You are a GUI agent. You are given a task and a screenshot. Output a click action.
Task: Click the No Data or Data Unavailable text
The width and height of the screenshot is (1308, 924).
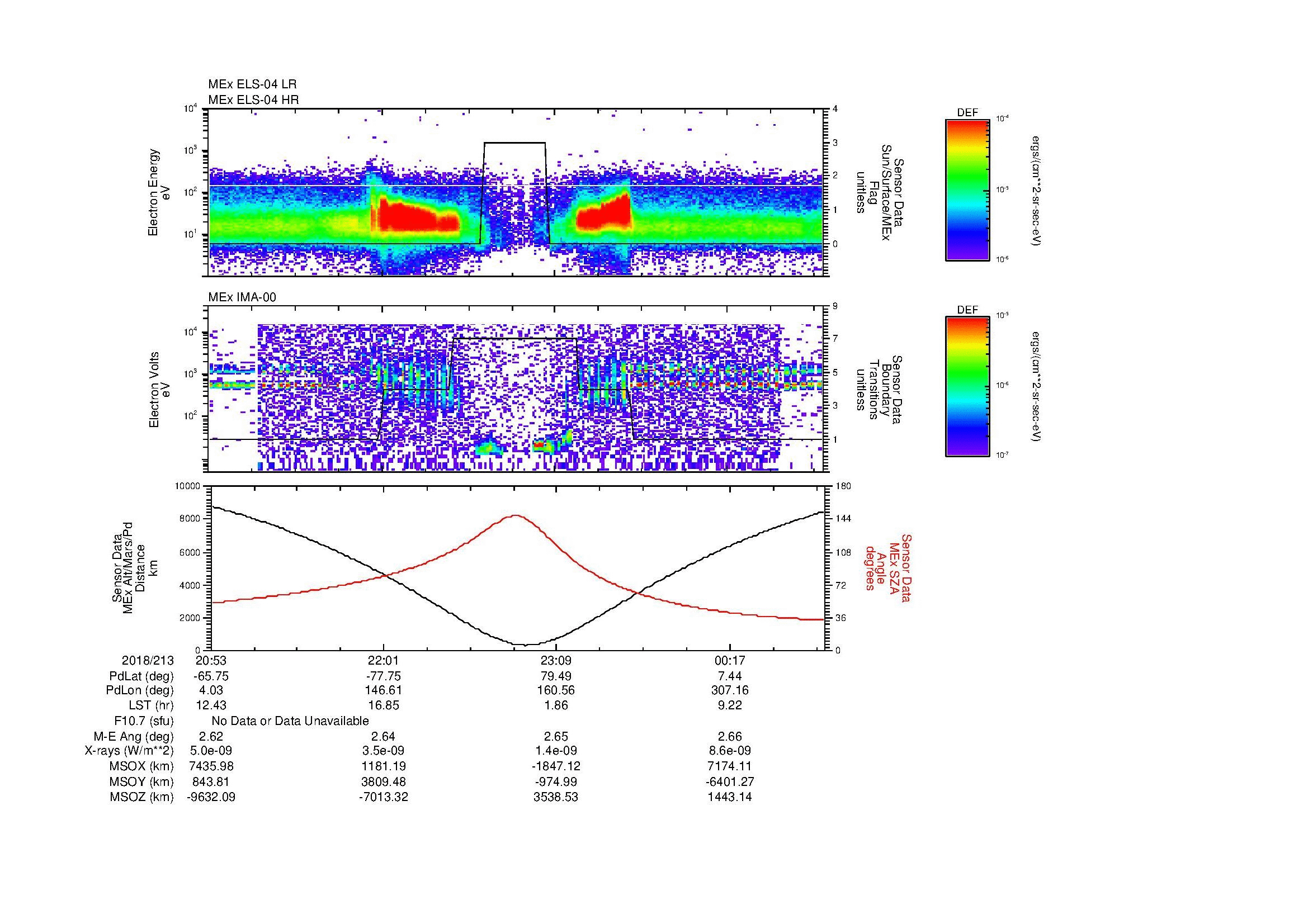coord(290,721)
